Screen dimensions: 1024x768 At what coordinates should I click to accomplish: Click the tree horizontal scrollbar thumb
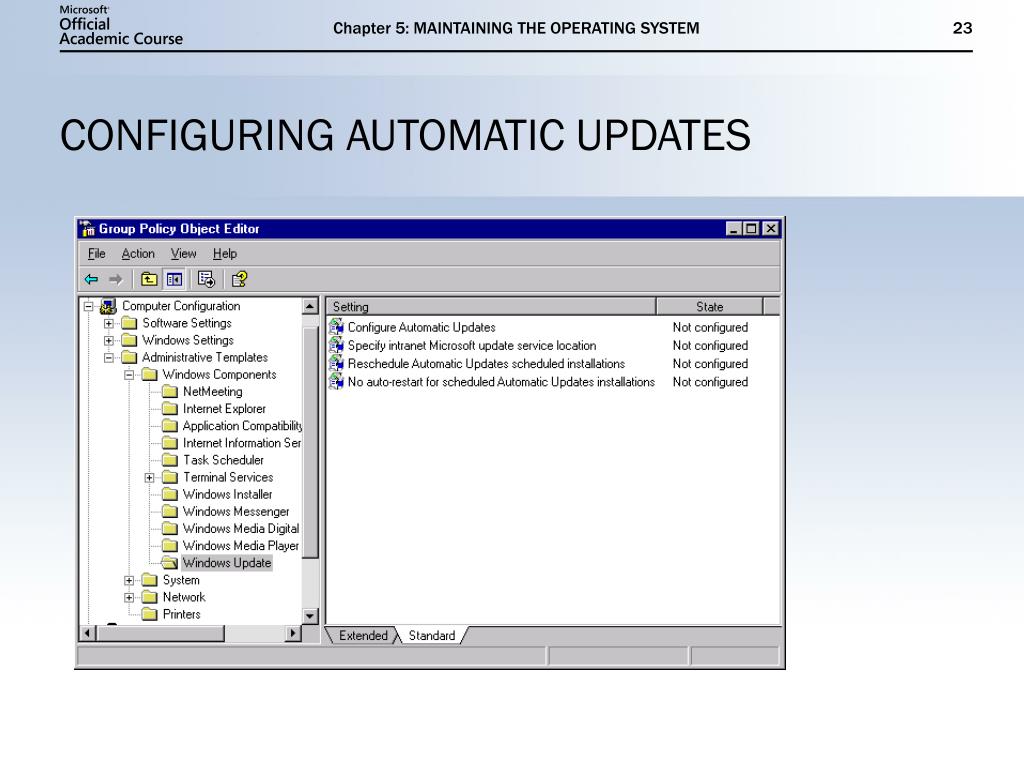click(x=161, y=633)
